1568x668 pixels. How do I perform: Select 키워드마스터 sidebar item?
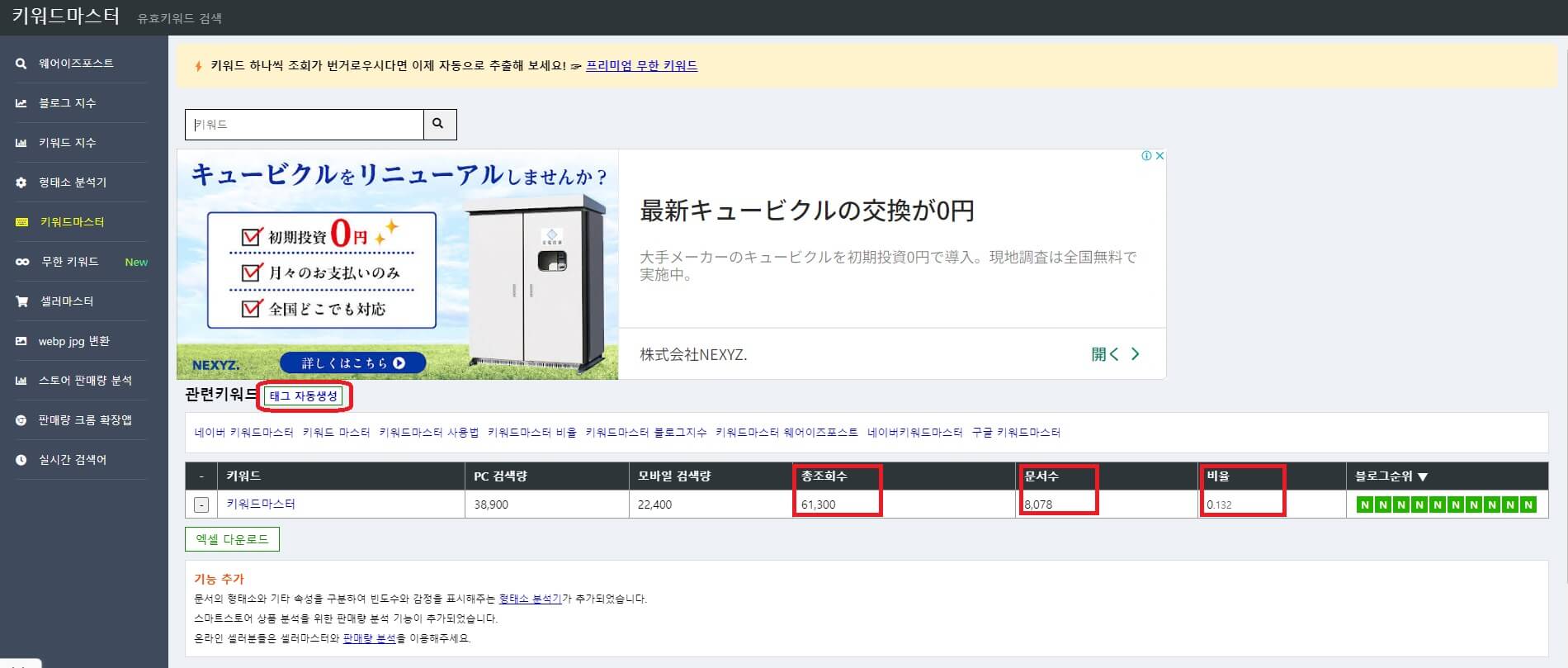[x=72, y=222]
